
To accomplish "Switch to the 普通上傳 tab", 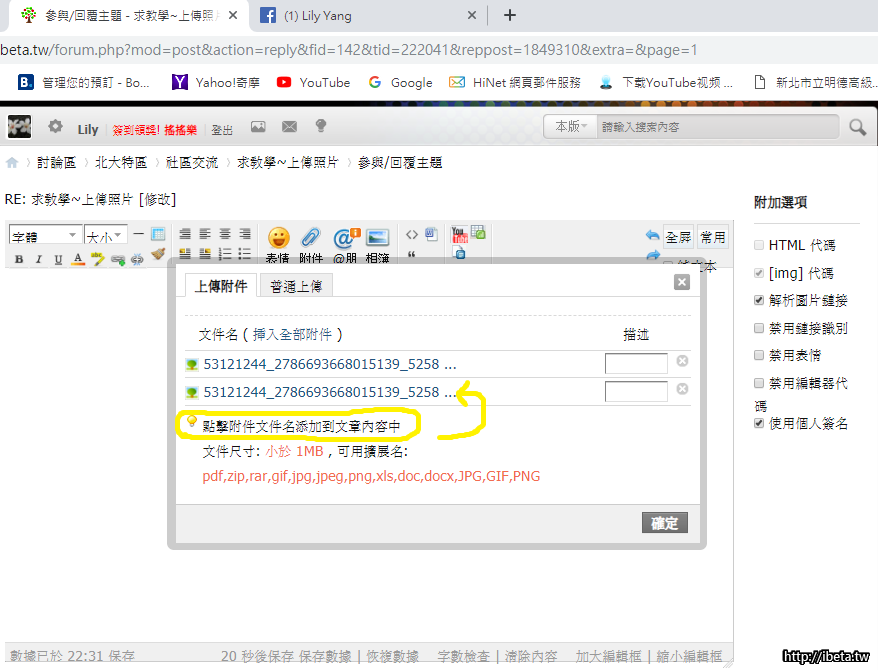I will (x=296, y=286).
